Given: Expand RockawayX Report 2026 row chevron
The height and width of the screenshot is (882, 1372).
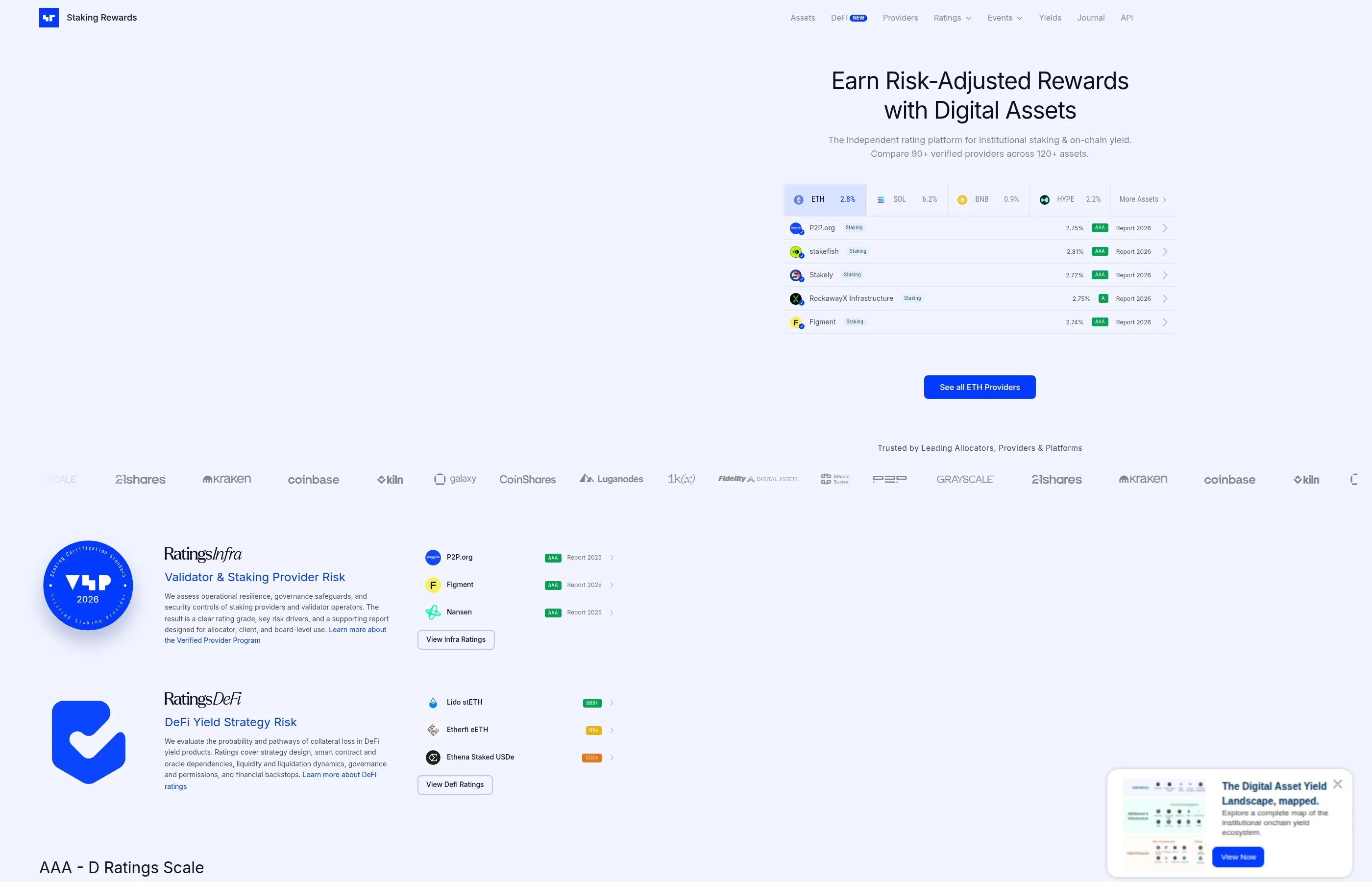Looking at the screenshot, I should point(1165,299).
